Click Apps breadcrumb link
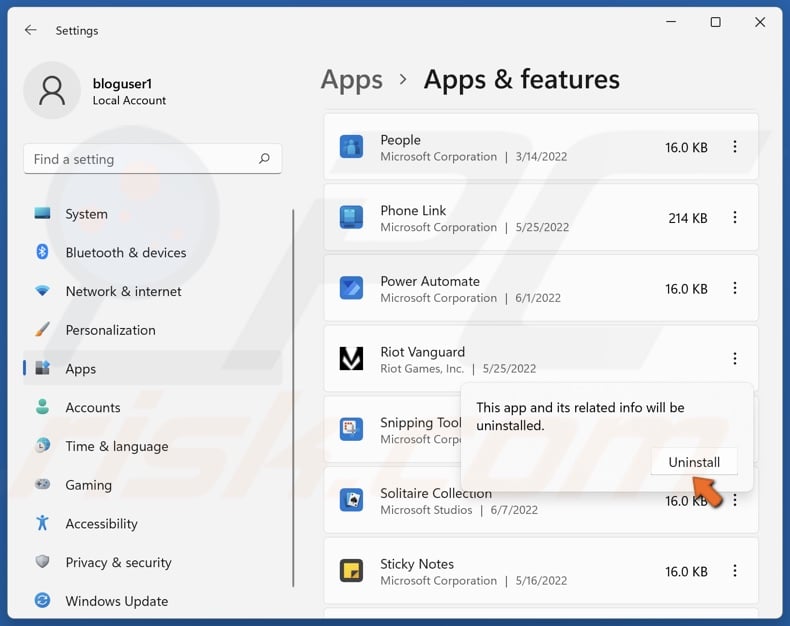Screen dimensions: 790x626 352,80
